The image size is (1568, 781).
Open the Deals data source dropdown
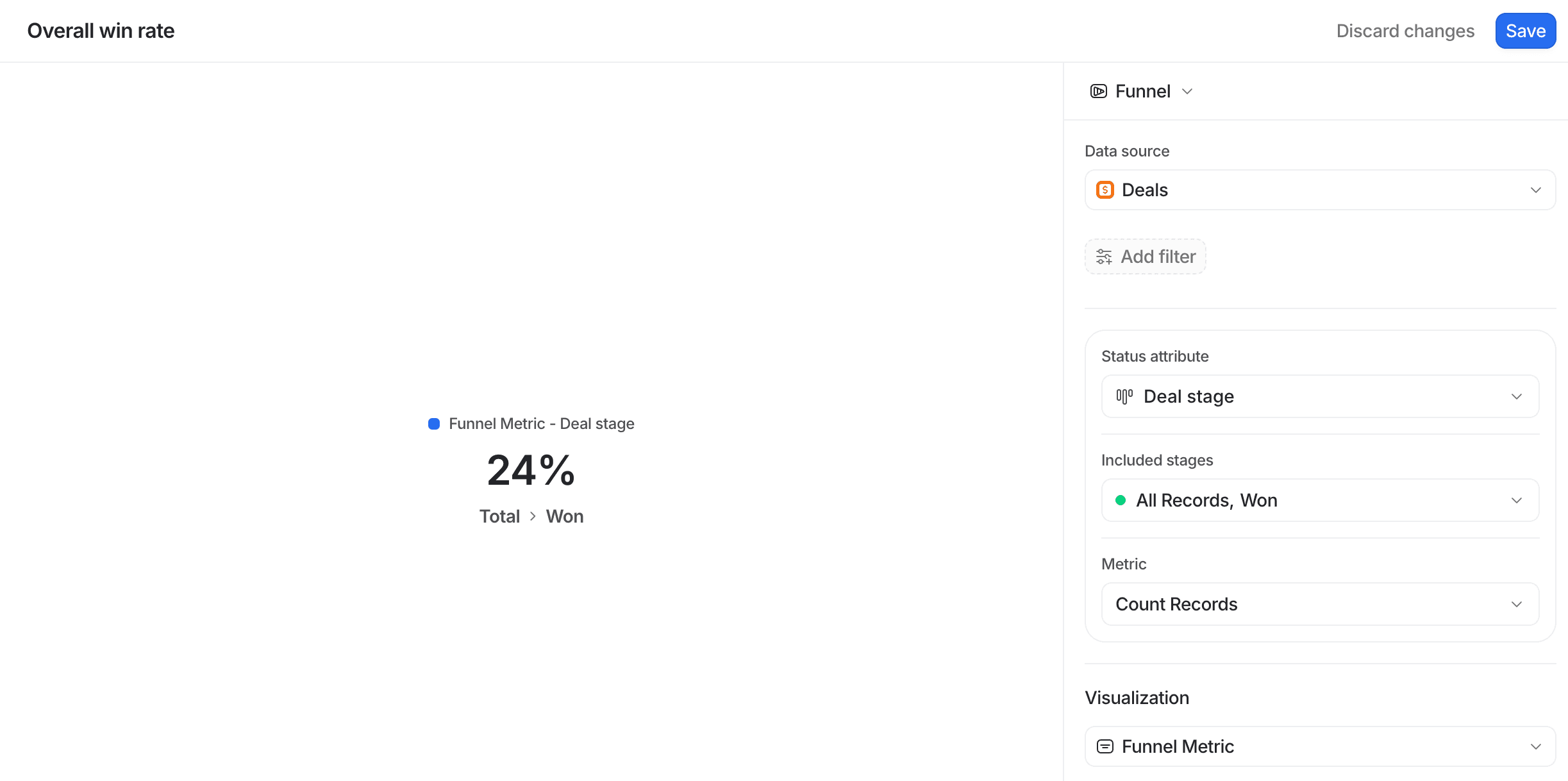click(1319, 190)
